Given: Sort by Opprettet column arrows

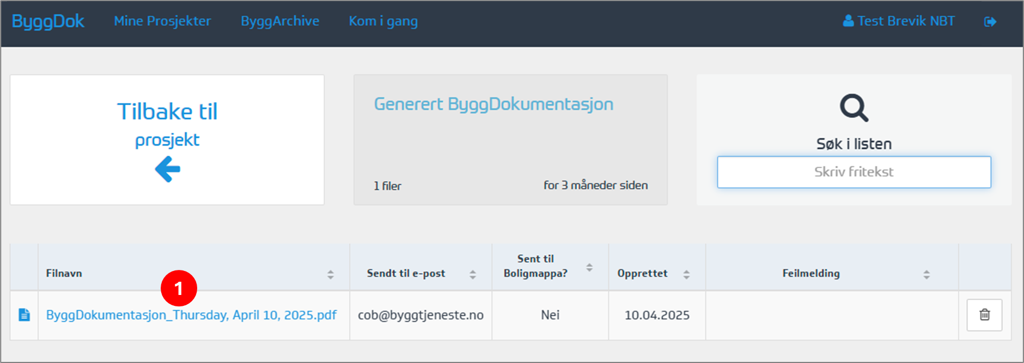Looking at the screenshot, I should [686, 274].
